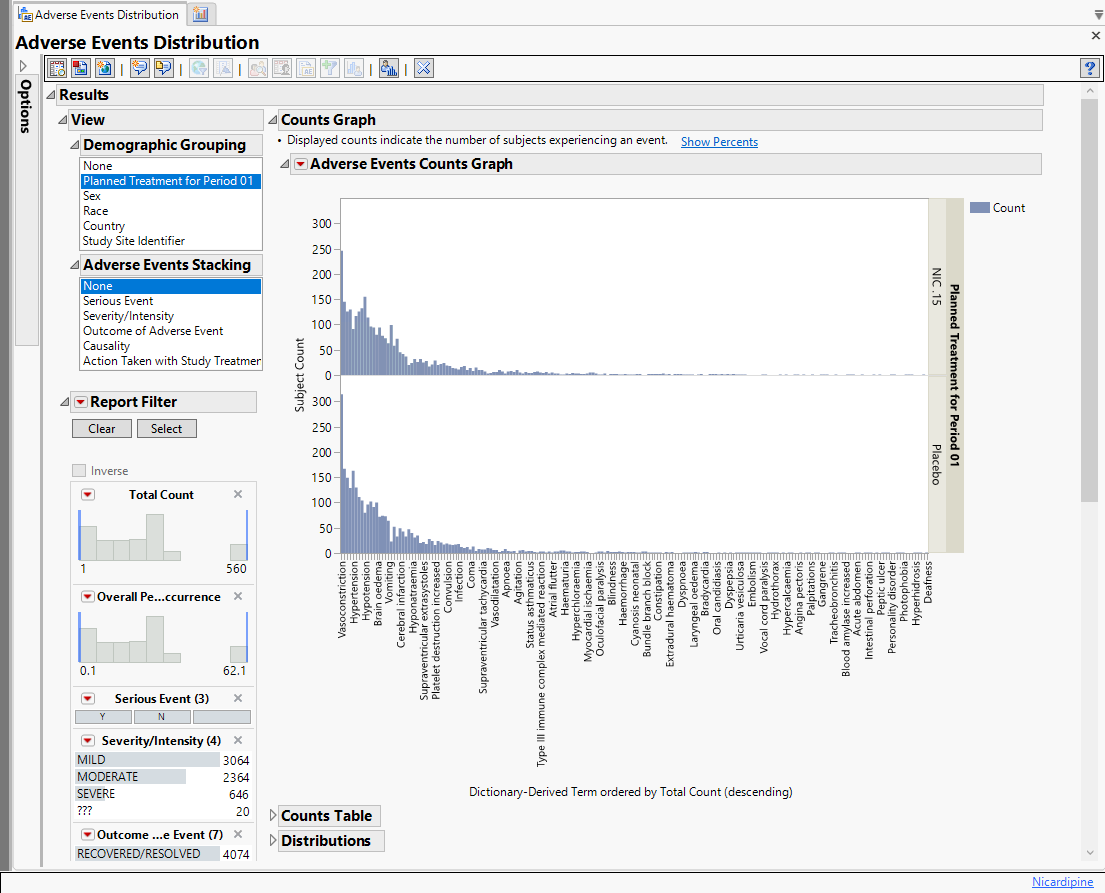Select MODERATE in the Severity/Intensity filter

click(x=108, y=777)
